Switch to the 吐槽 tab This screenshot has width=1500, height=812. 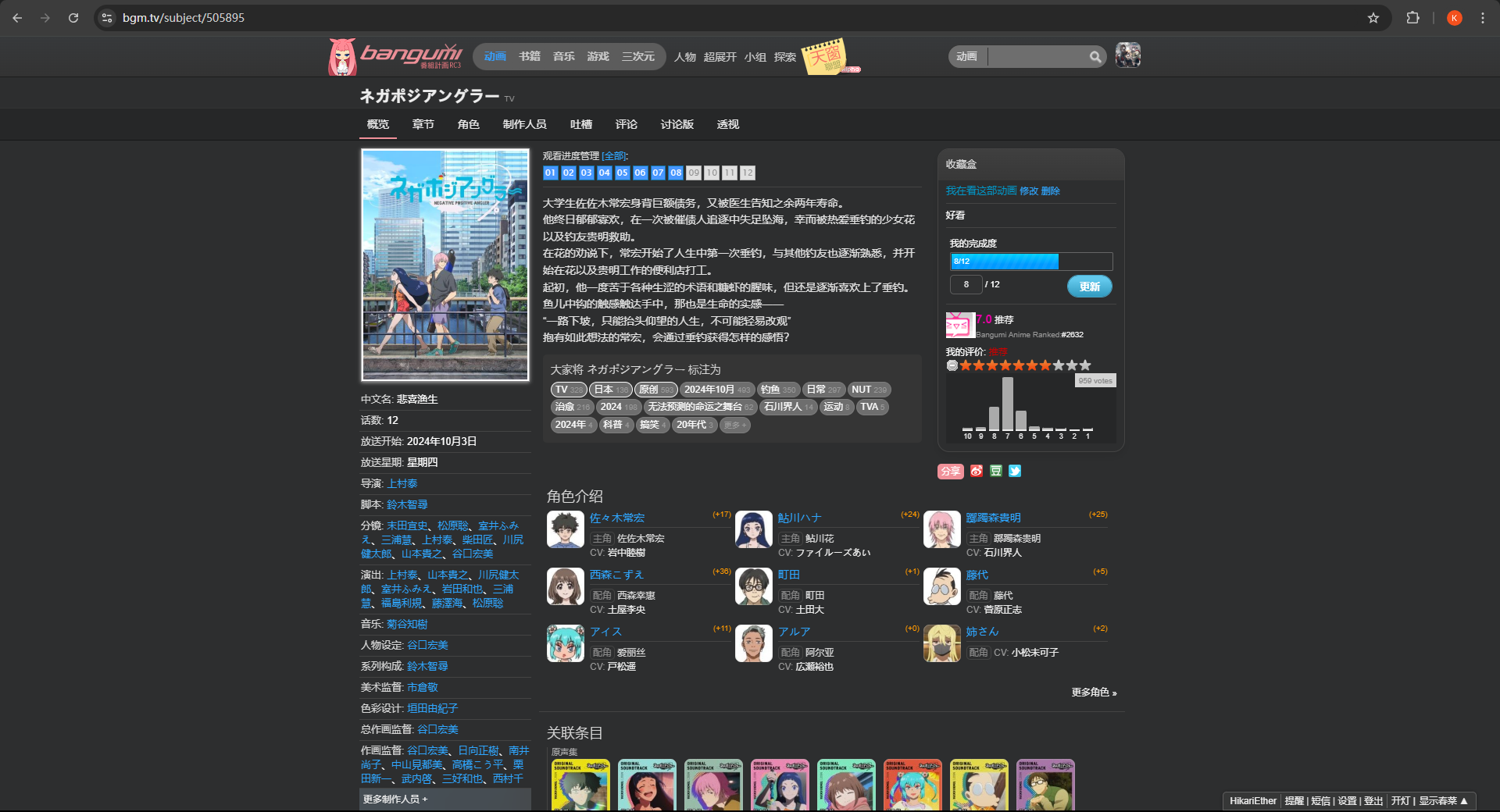tap(580, 124)
